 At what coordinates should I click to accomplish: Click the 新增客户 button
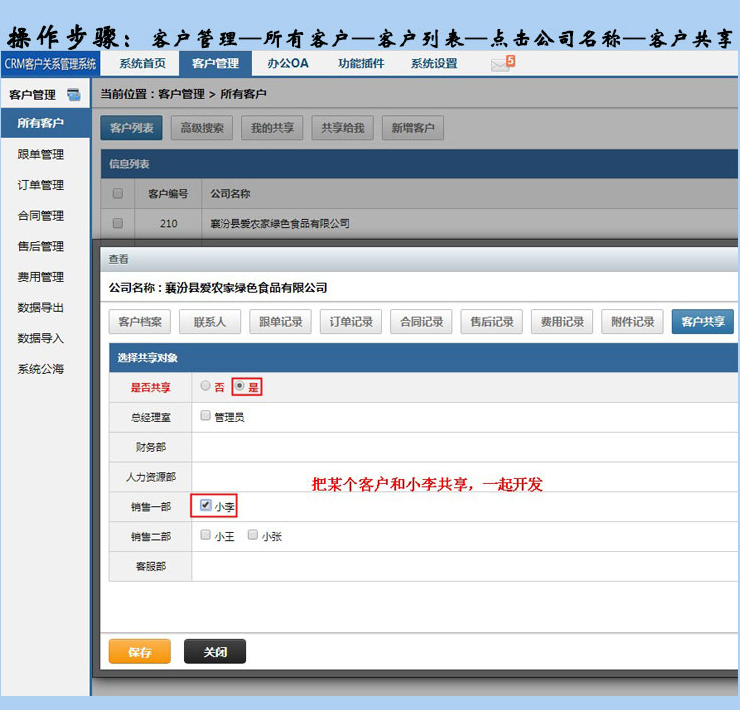click(x=413, y=128)
